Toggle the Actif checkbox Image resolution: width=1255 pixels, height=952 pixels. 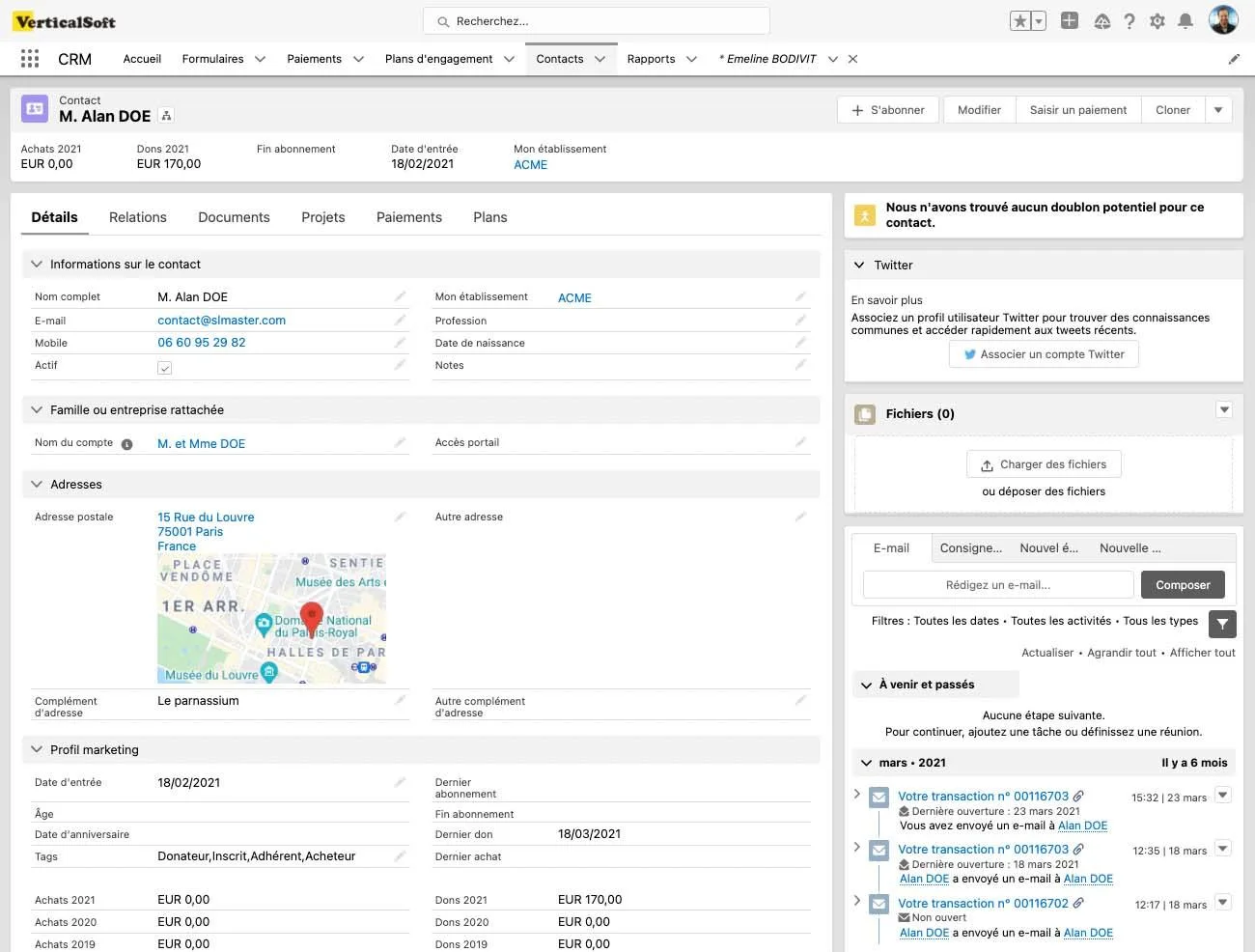pos(164,367)
